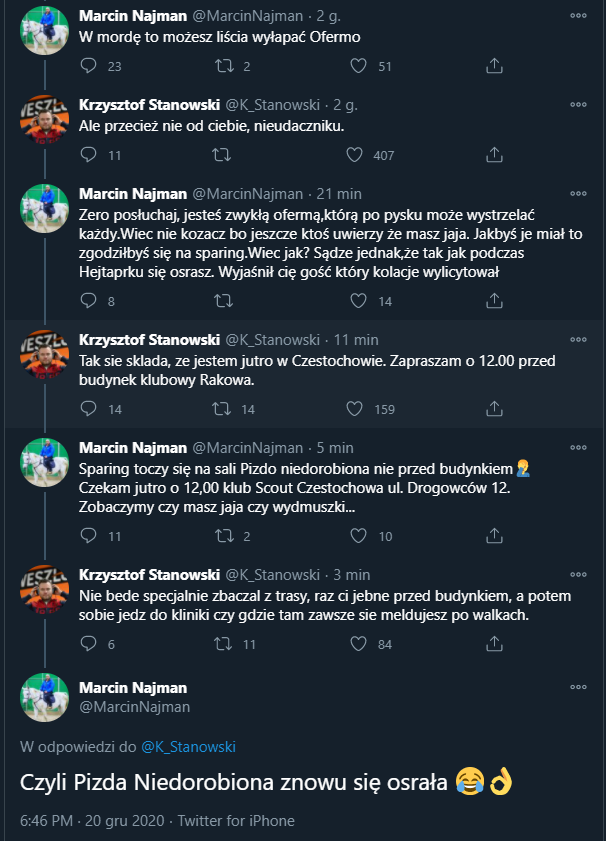
Task: Reply to the "Zero posłuchaj" tweet
Action: (x=89, y=300)
